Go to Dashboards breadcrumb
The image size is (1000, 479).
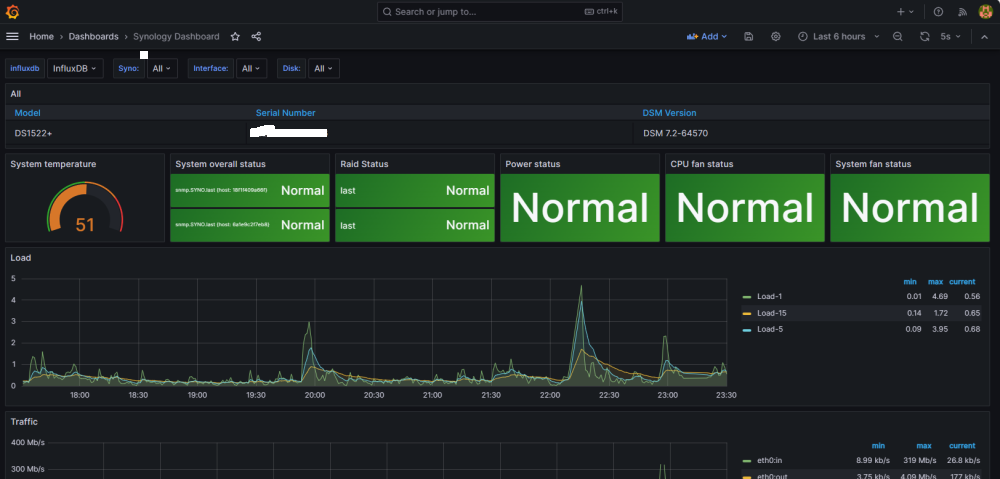coord(94,36)
